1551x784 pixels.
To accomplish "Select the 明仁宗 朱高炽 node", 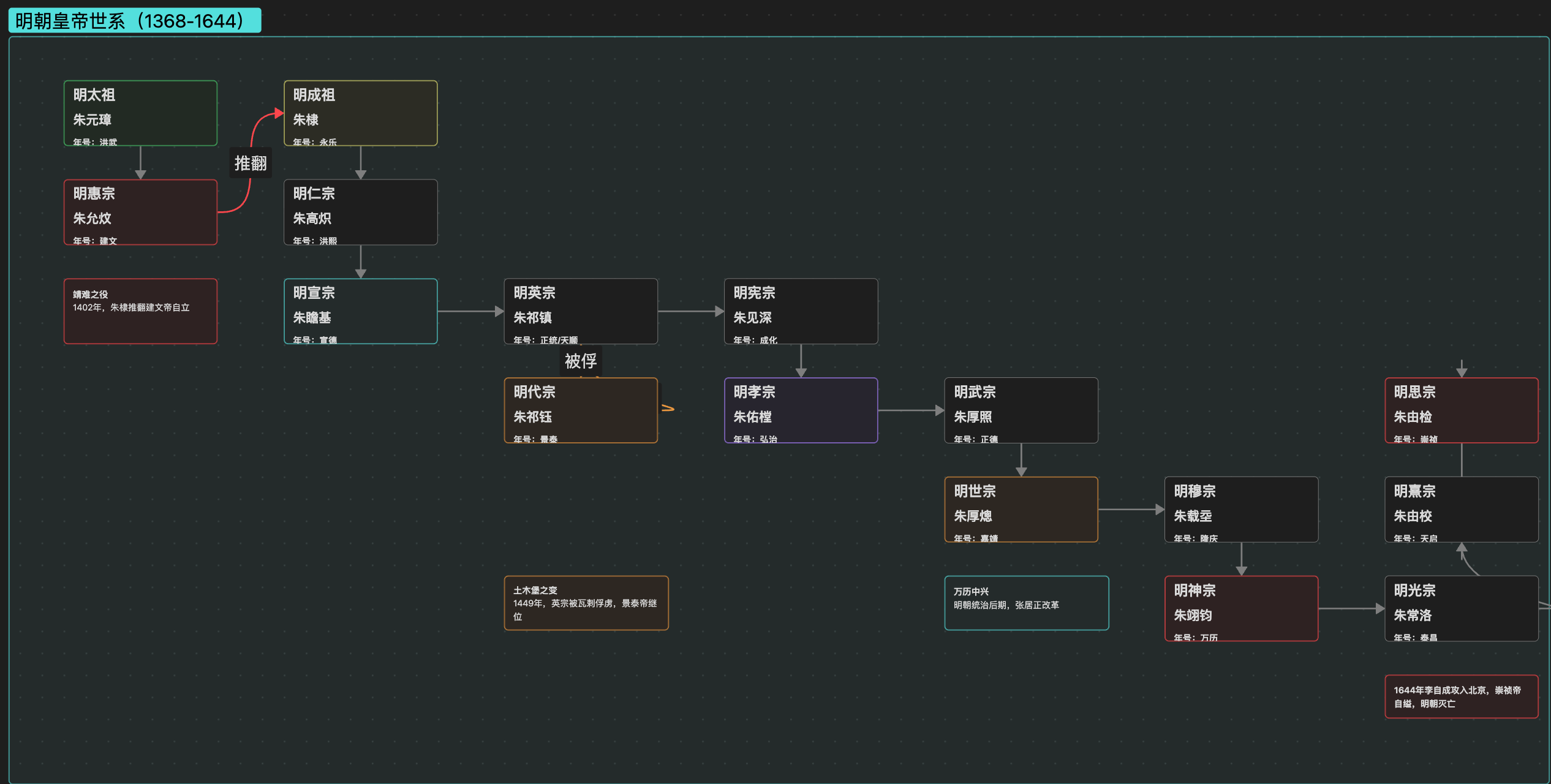I will pos(360,212).
